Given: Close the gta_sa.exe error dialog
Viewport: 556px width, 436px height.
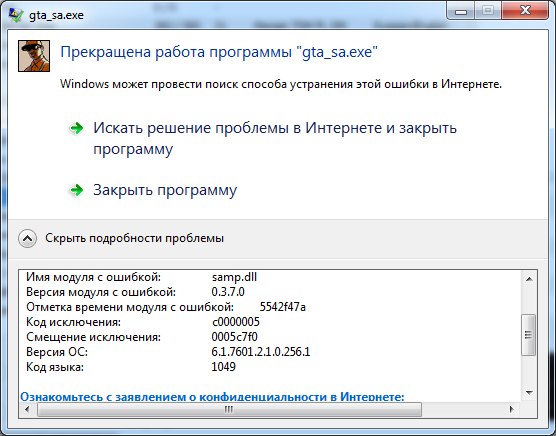Looking at the screenshot, I should pyautogui.click(x=526, y=10).
